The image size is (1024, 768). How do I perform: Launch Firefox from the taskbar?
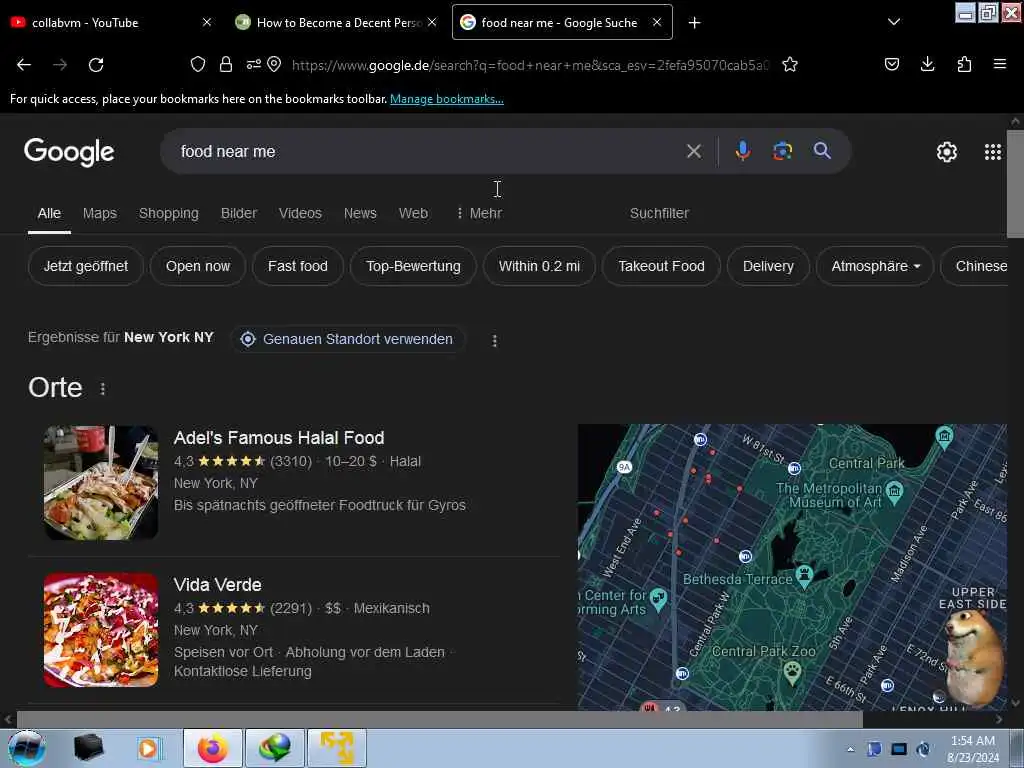tap(213, 748)
